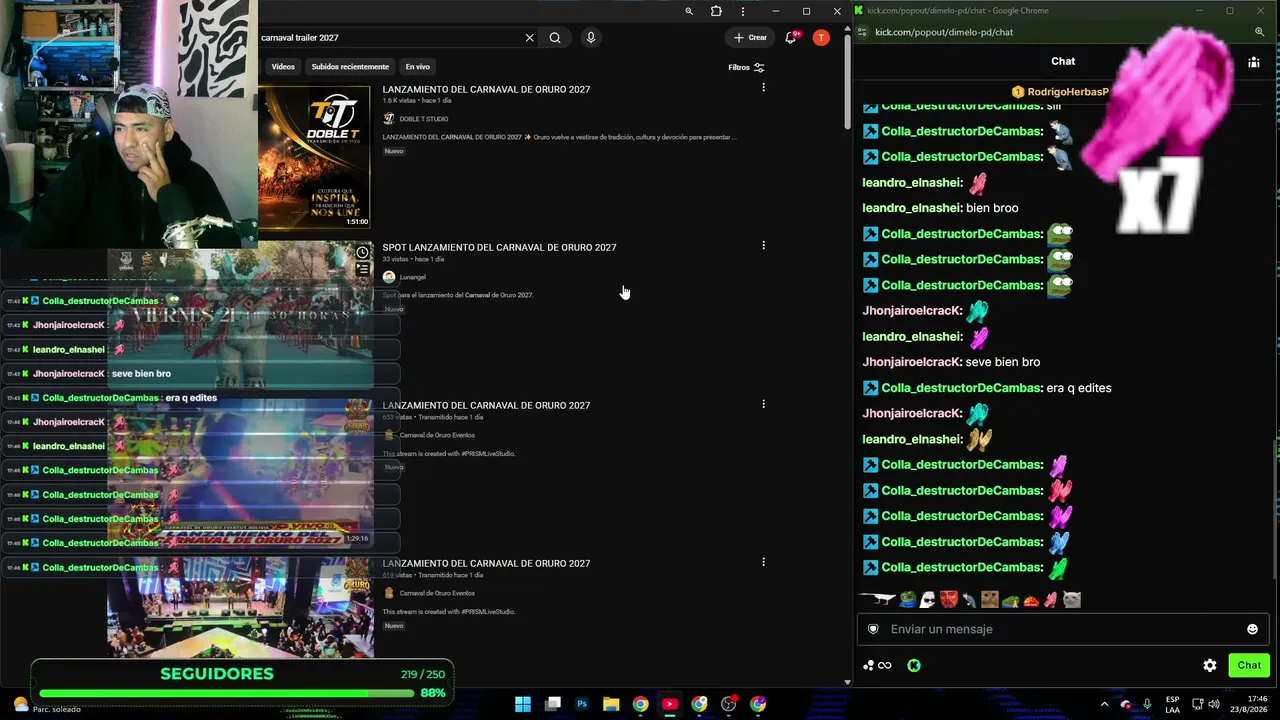
Task: Open the browser three-dot menu
Action: coord(742,11)
